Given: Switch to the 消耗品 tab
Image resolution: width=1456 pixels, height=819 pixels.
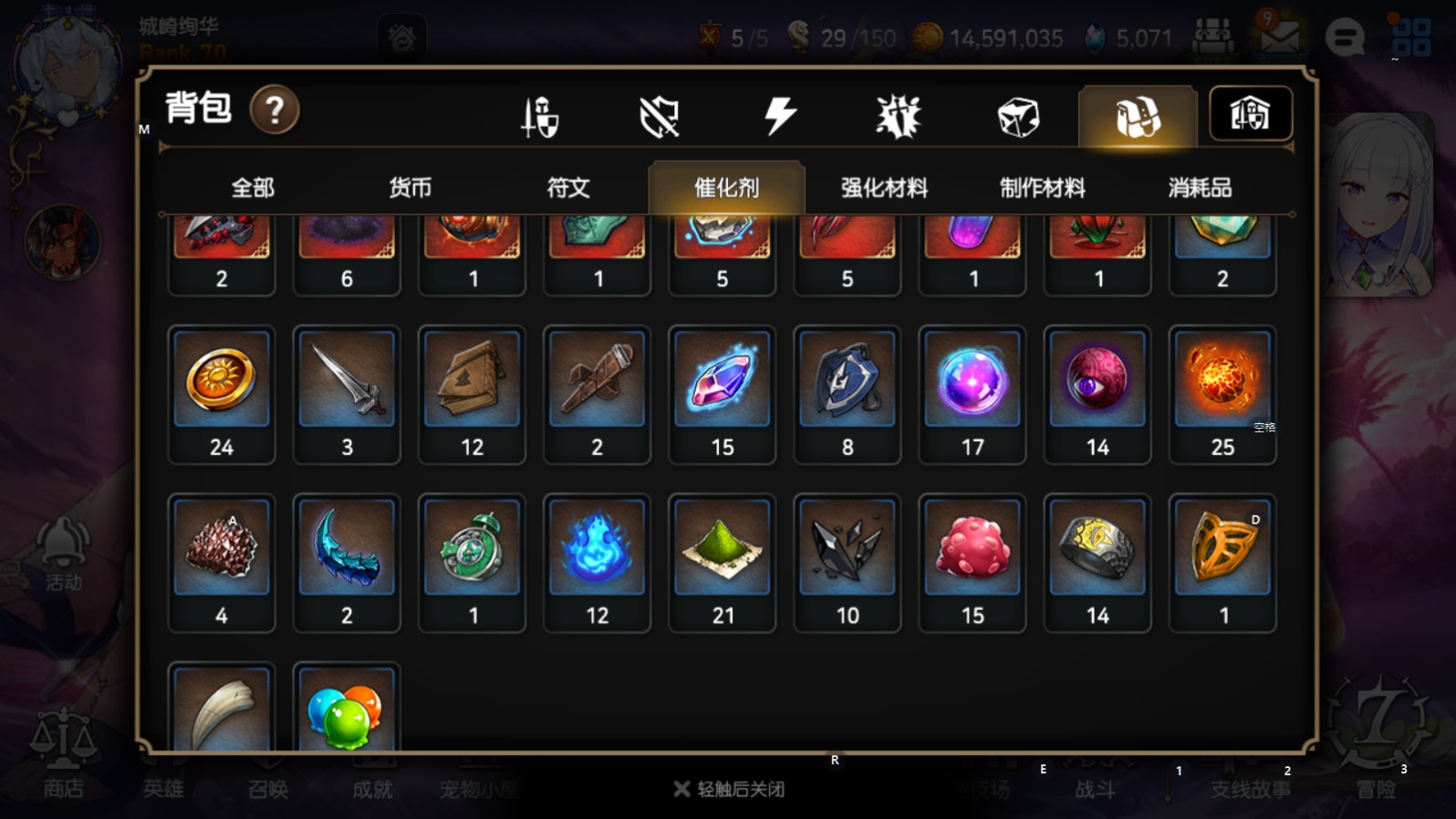Looking at the screenshot, I should point(1200,188).
